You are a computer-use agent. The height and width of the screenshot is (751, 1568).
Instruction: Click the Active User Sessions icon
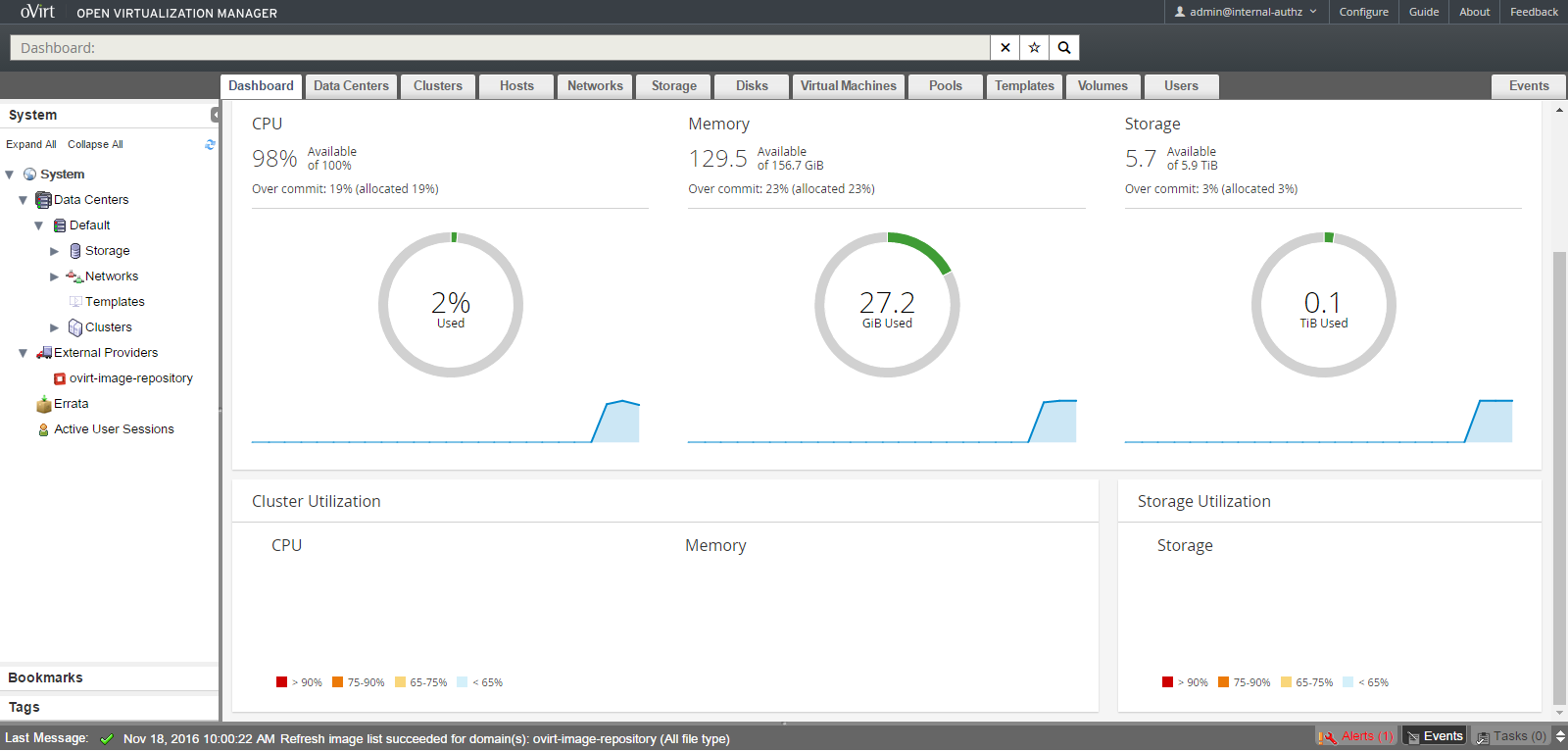coord(43,429)
